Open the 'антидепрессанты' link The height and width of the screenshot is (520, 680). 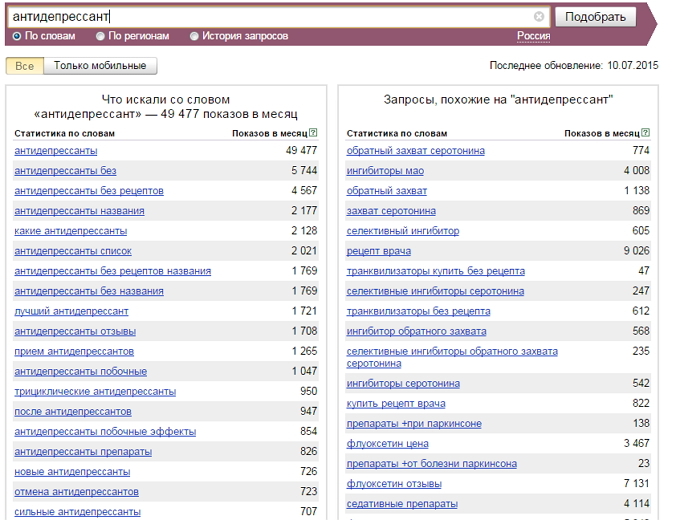click(56, 151)
